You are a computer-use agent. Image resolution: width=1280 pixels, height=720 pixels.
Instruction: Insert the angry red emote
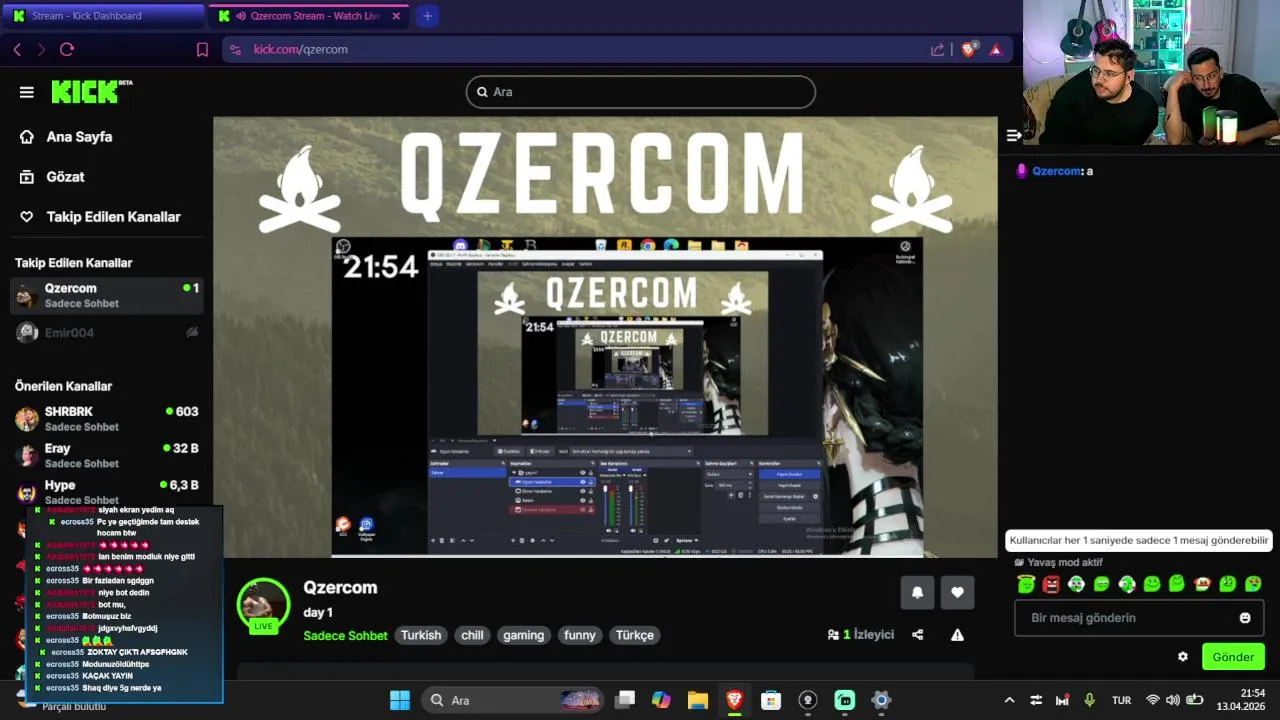pyautogui.click(x=1051, y=584)
